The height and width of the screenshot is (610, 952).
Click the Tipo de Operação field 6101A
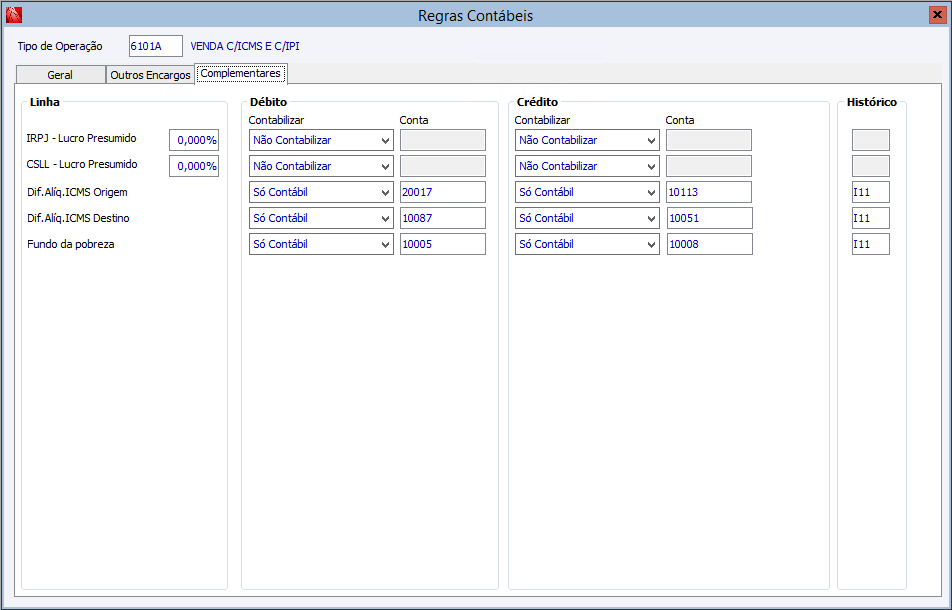tap(156, 46)
